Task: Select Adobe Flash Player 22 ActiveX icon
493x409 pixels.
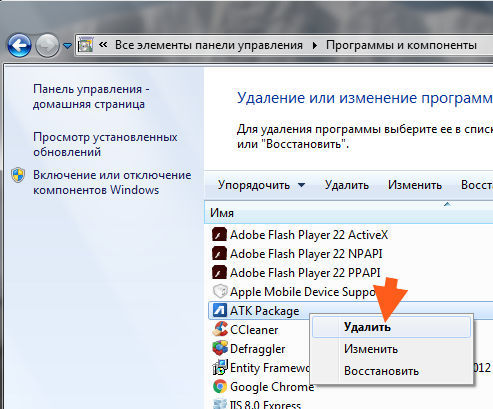Action: tap(219, 235)
